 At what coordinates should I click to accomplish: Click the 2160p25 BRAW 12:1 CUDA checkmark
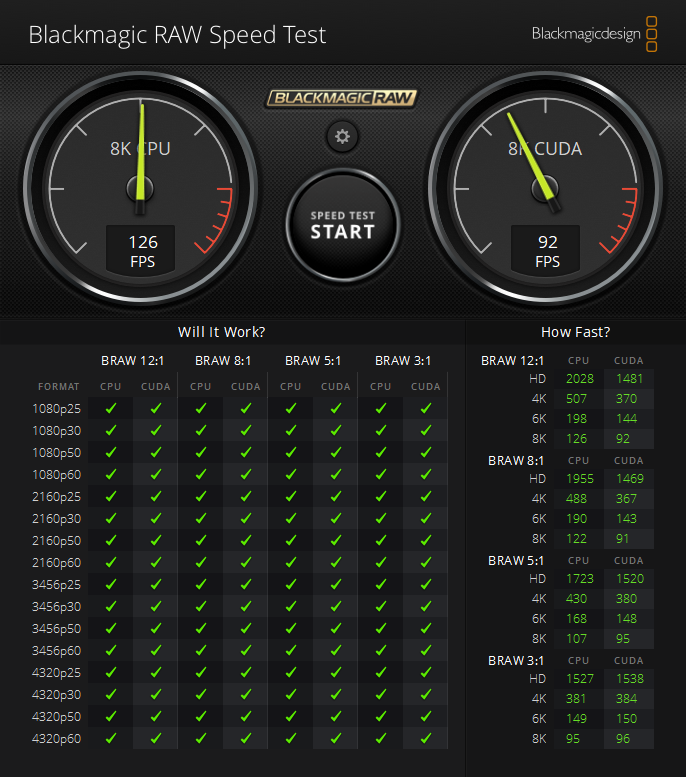156,497
